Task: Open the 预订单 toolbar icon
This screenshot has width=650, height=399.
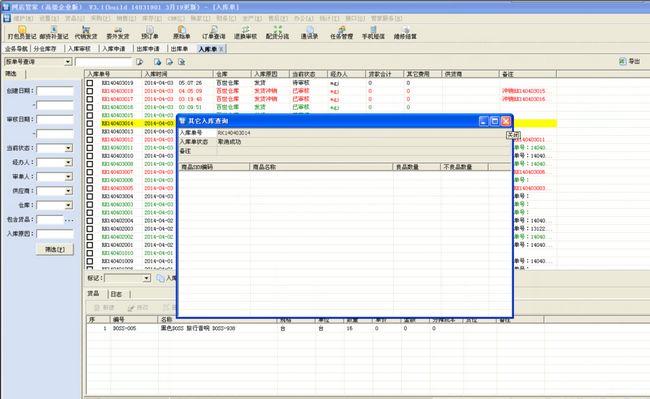Action: click(150, 32)
